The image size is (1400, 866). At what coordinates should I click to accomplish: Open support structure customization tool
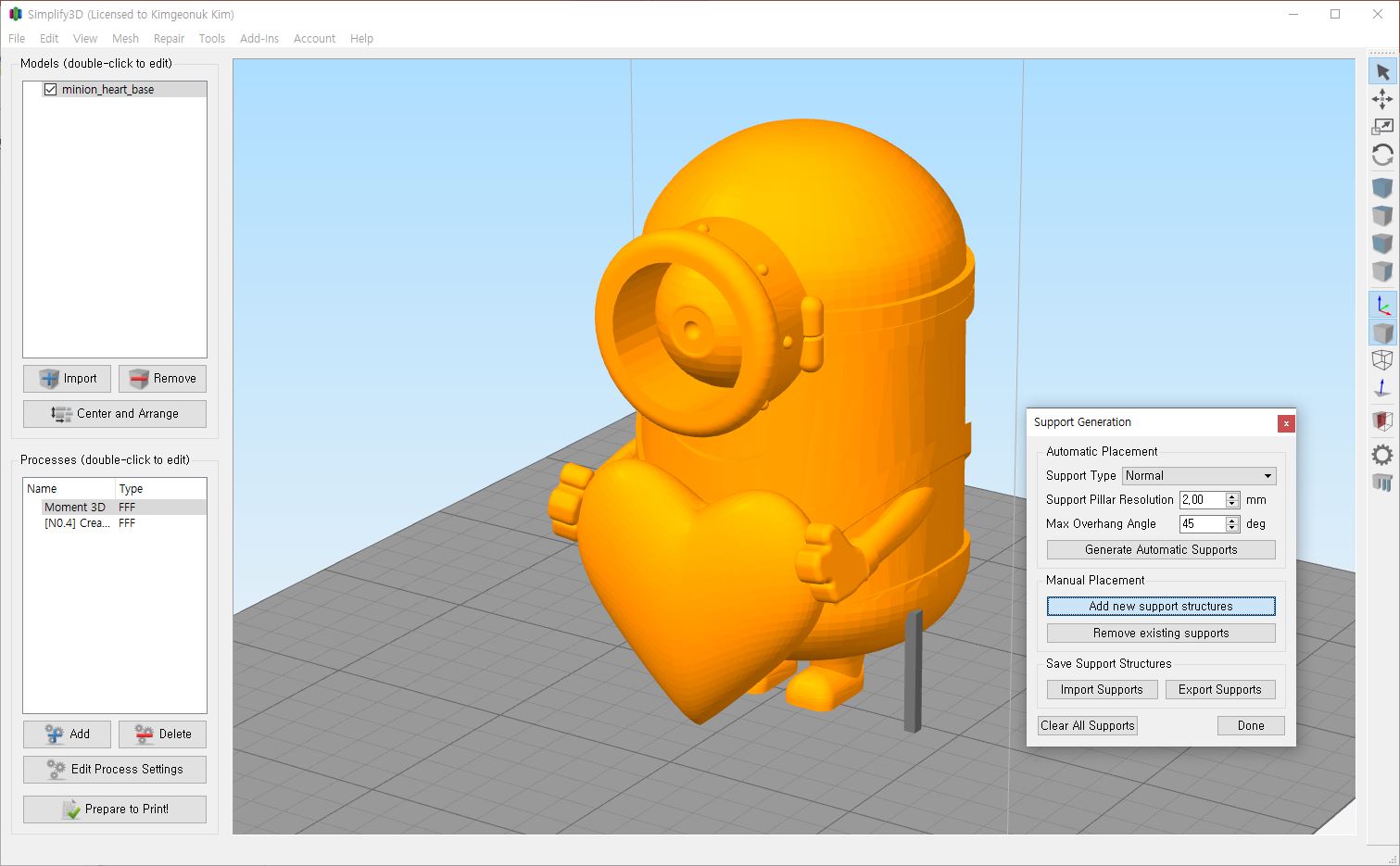[1382, 483]
